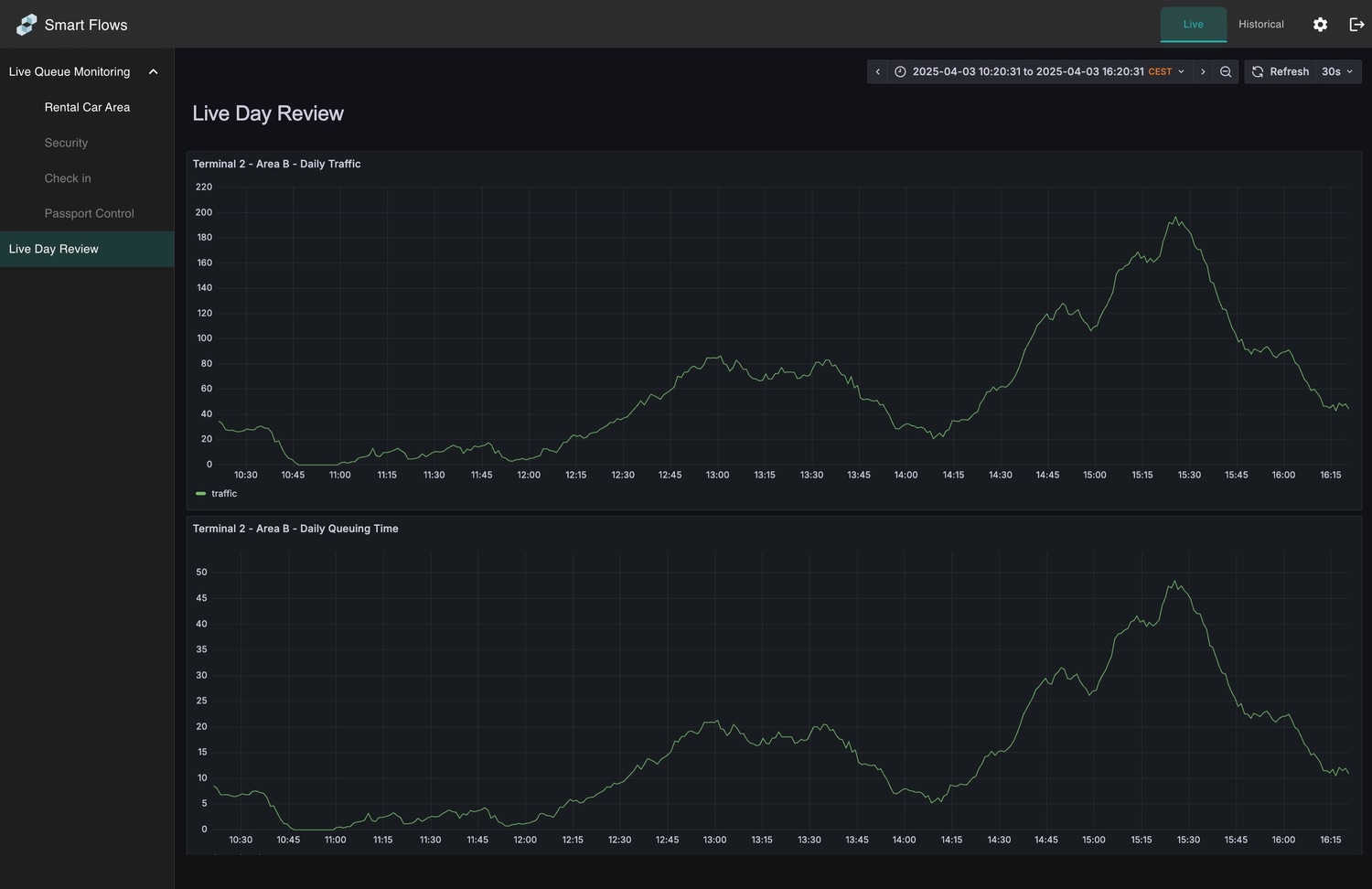Open the 30s refresh interval dropdown

pos(1336,72)
